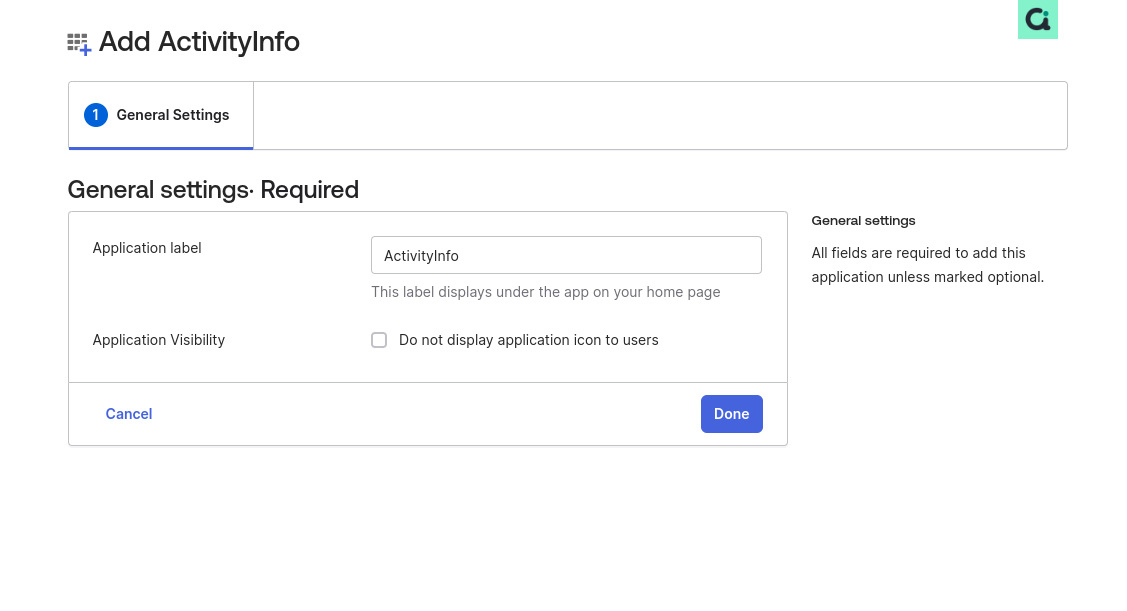Click the 'Application Visibility' field label
This screenshot has width=1127, height=611.
point(159,340)
